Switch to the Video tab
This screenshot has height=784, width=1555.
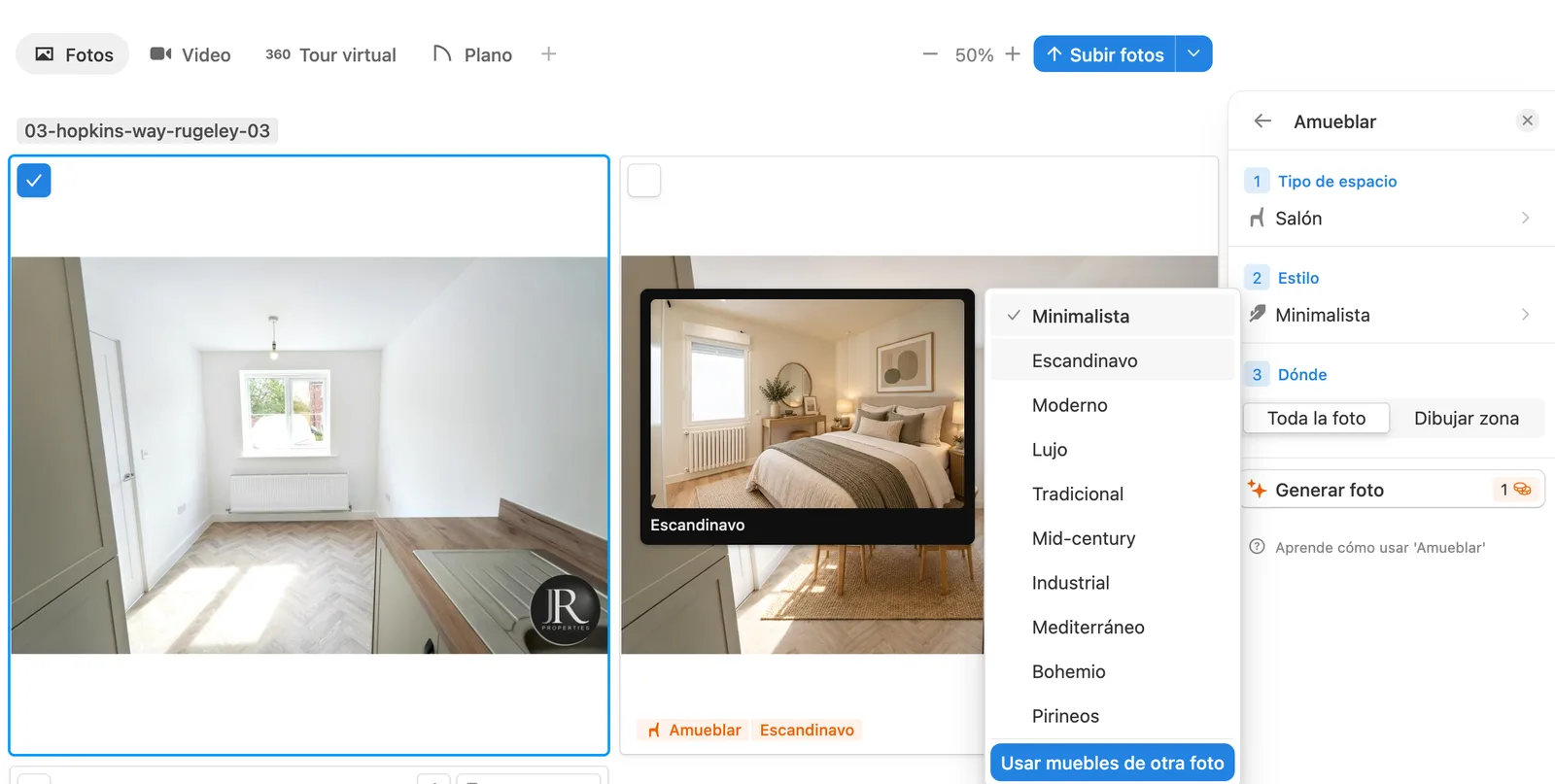(x=190, y=54)
